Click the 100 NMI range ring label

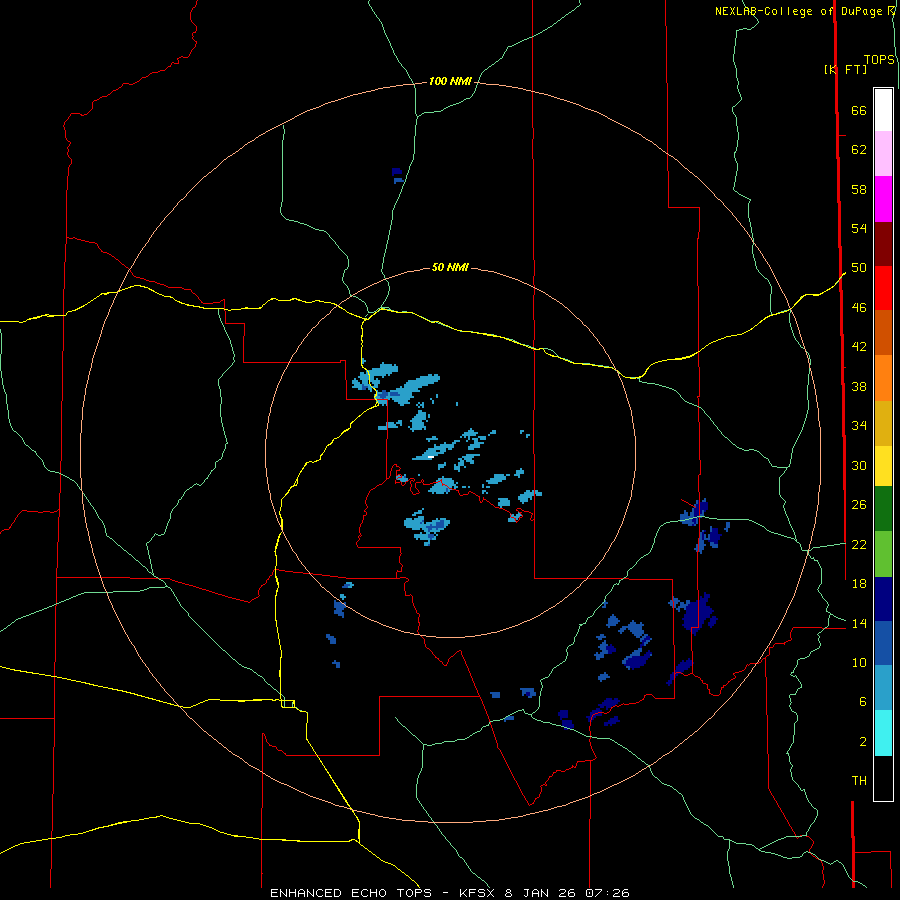(x=450, y=82)
